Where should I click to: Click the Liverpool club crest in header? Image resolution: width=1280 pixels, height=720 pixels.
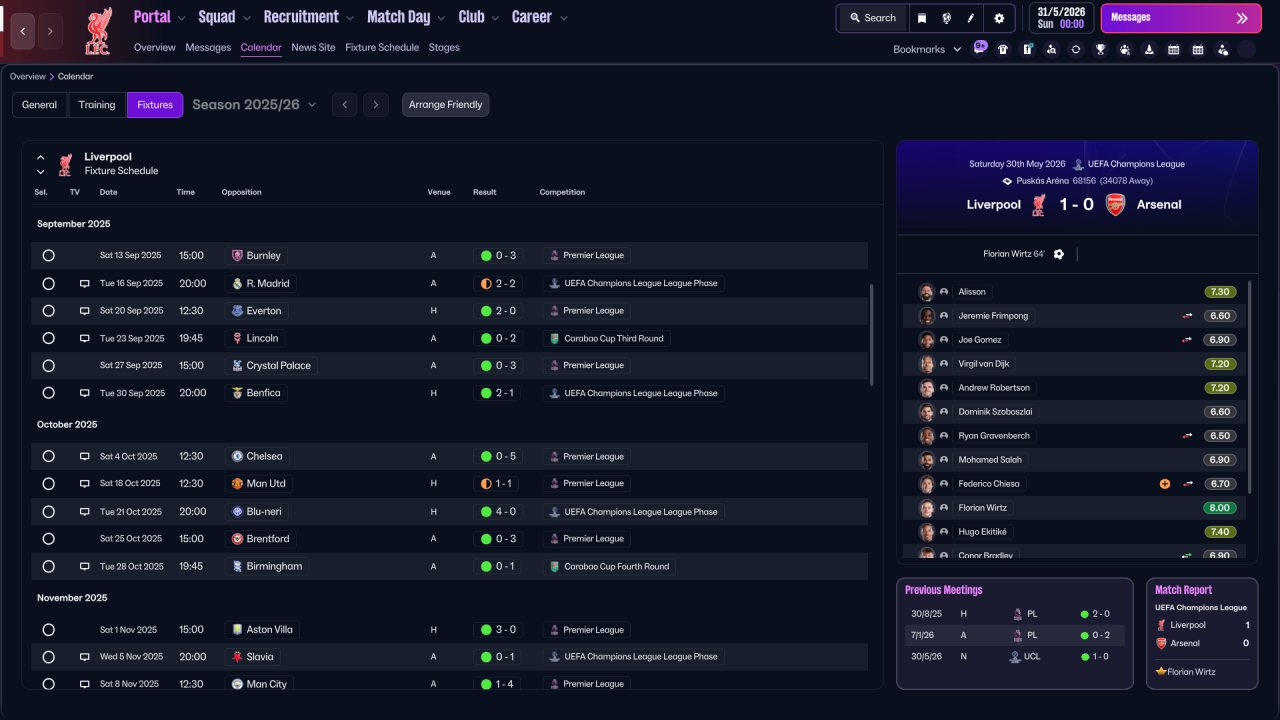coord(98,31)
